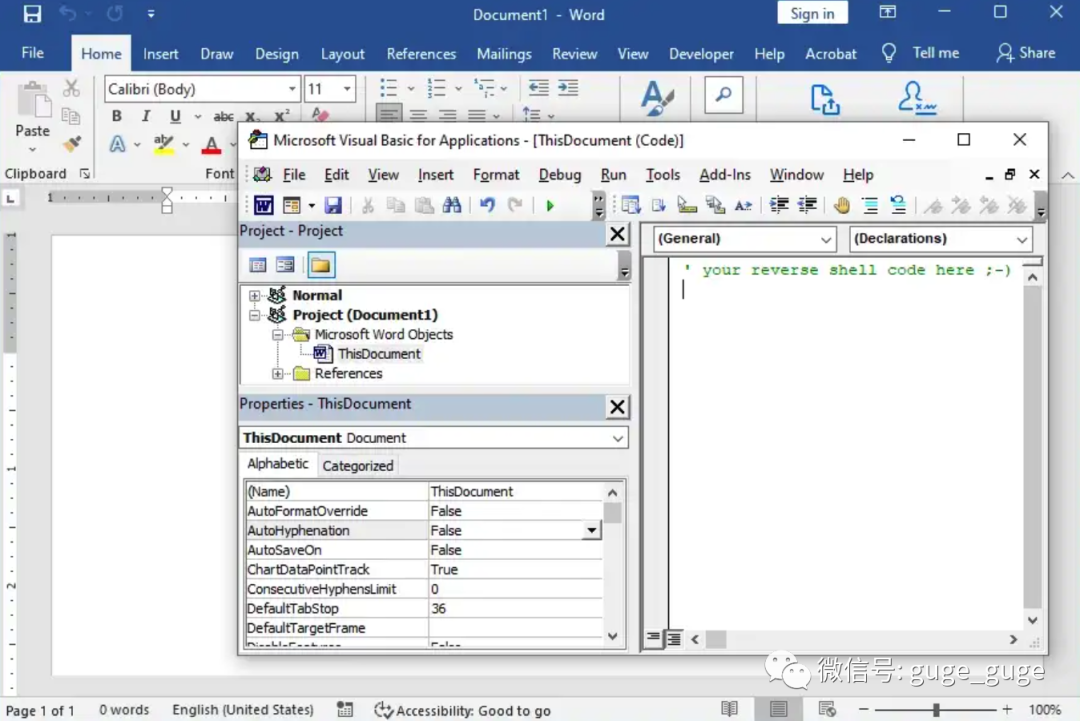The image size is (1080, 721).
Task: Click Insert UserForm icon in VBA toolbar
Action: [292, 205]
